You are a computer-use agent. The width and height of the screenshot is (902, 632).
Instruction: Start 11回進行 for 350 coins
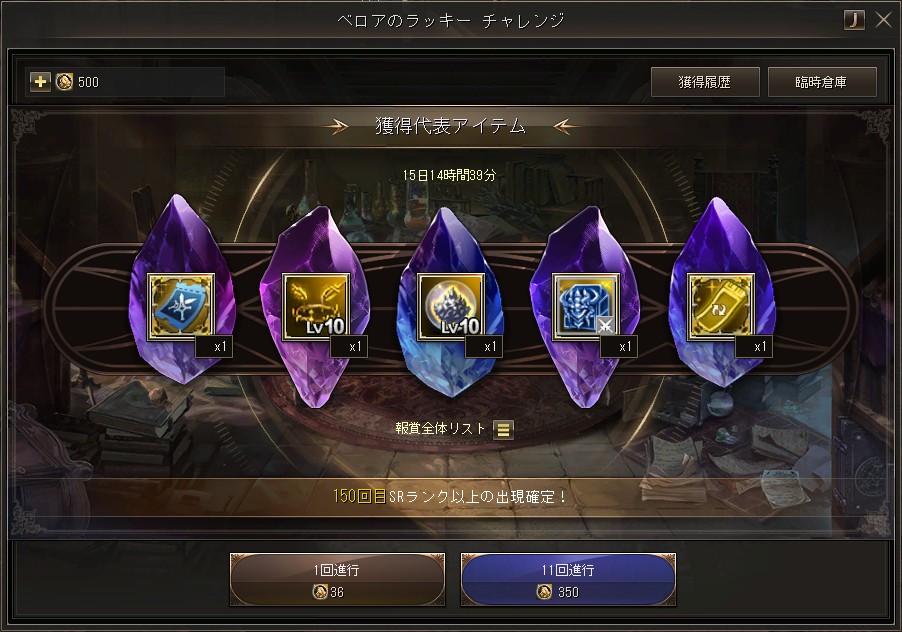[x=568, y=580]
